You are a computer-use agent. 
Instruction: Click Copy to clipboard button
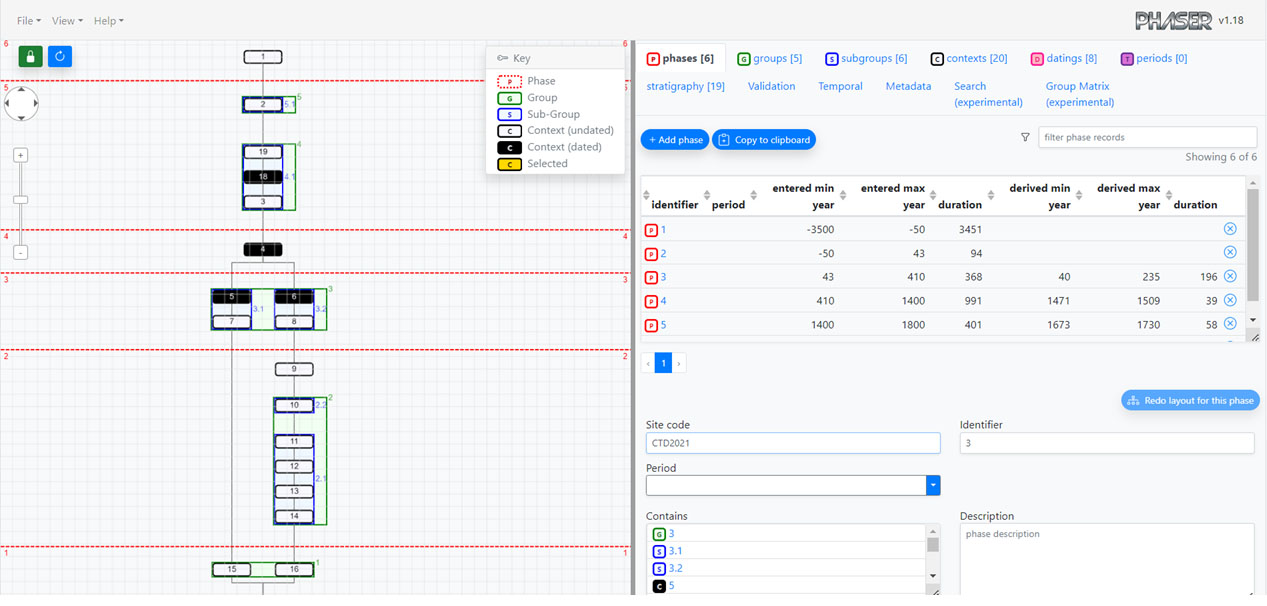point(764,140)
